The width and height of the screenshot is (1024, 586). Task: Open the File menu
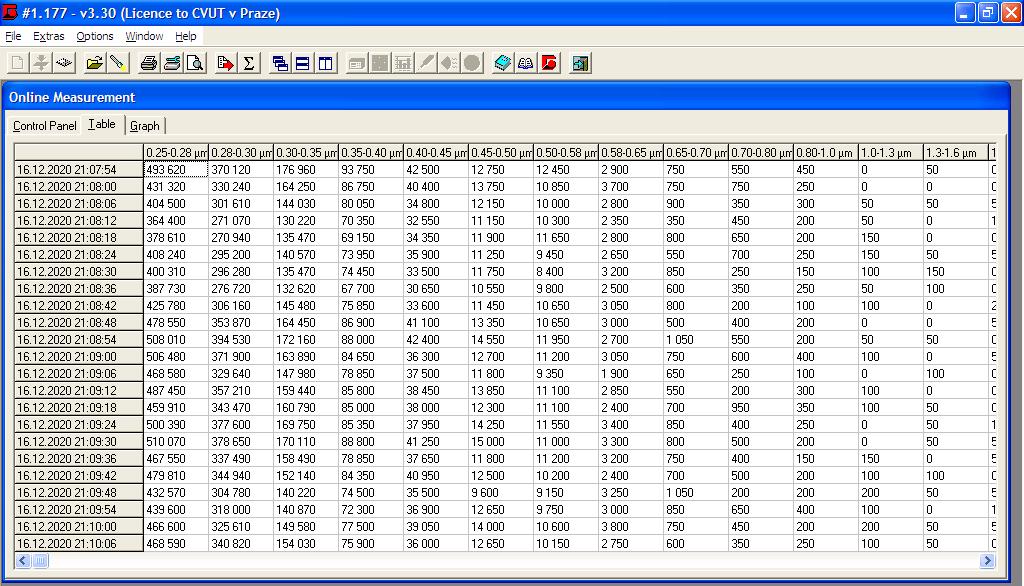(x=13, y=37)
